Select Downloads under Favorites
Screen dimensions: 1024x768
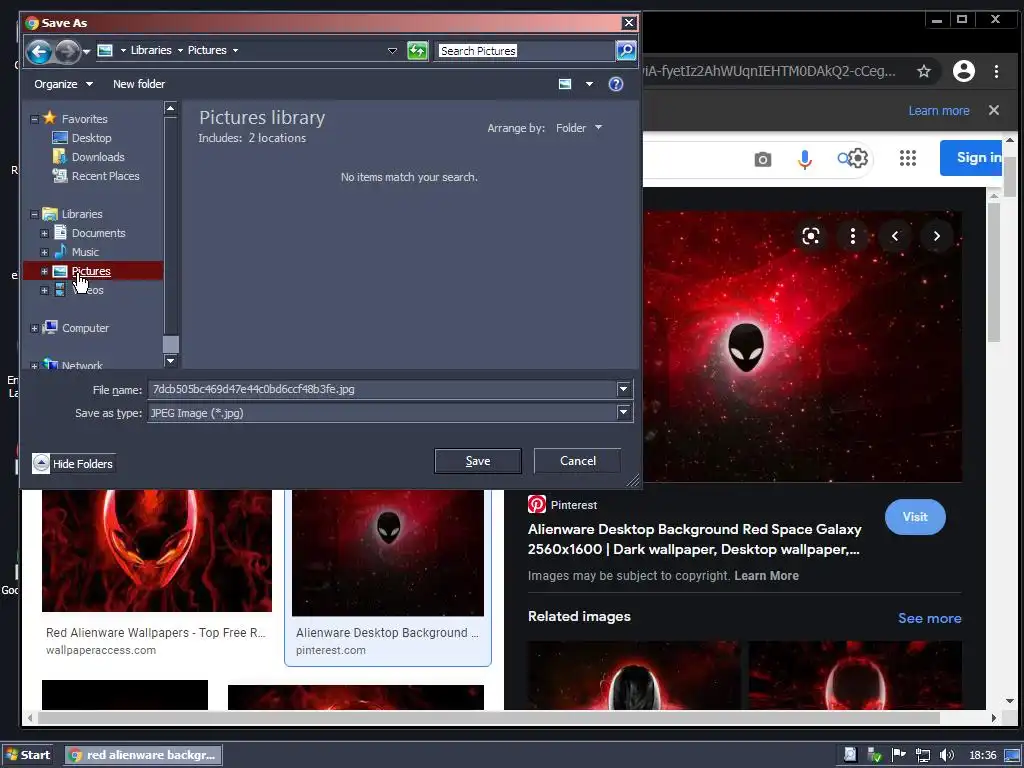click(89, 157)
